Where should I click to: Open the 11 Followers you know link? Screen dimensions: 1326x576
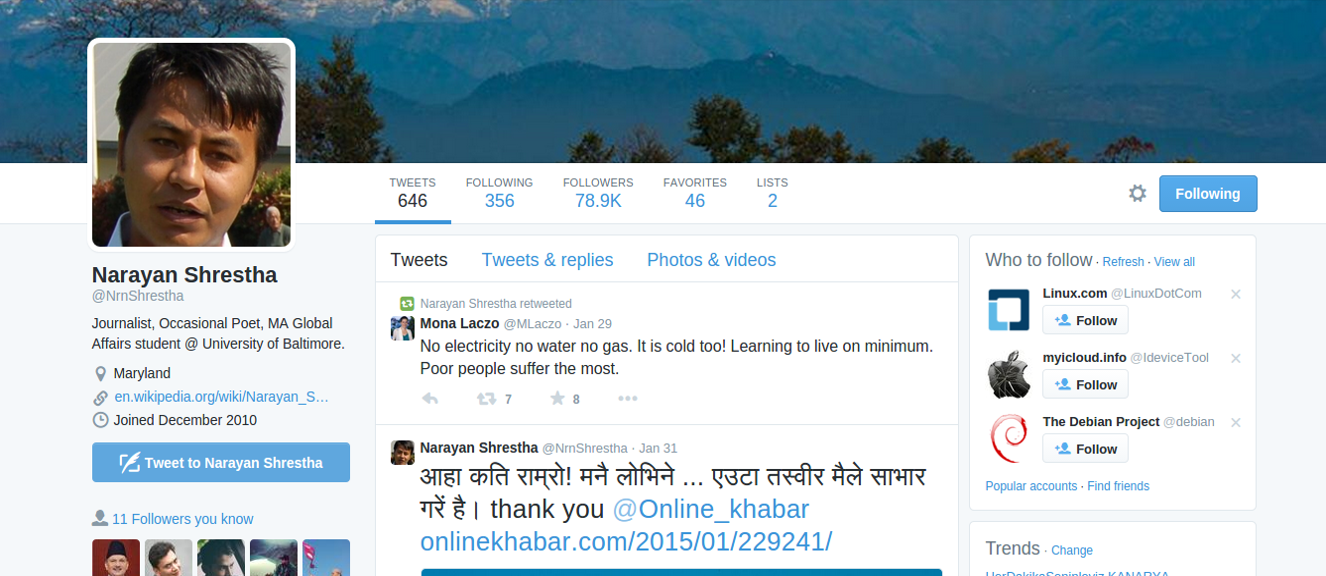click(182, 519)
